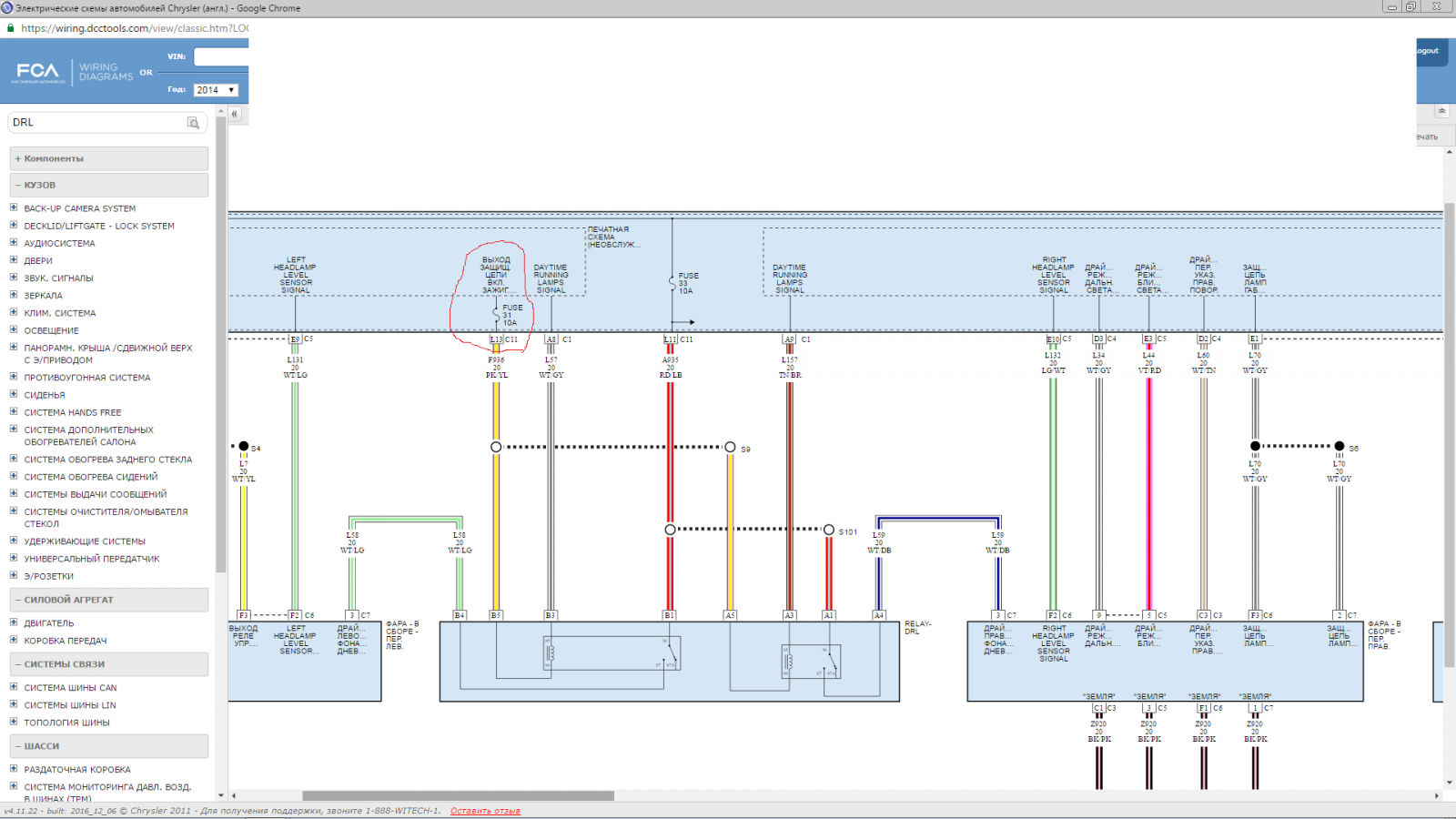Click the Печать button at right edge
This screenshot has height=819, width=1456.
(x=1428, y=137)
